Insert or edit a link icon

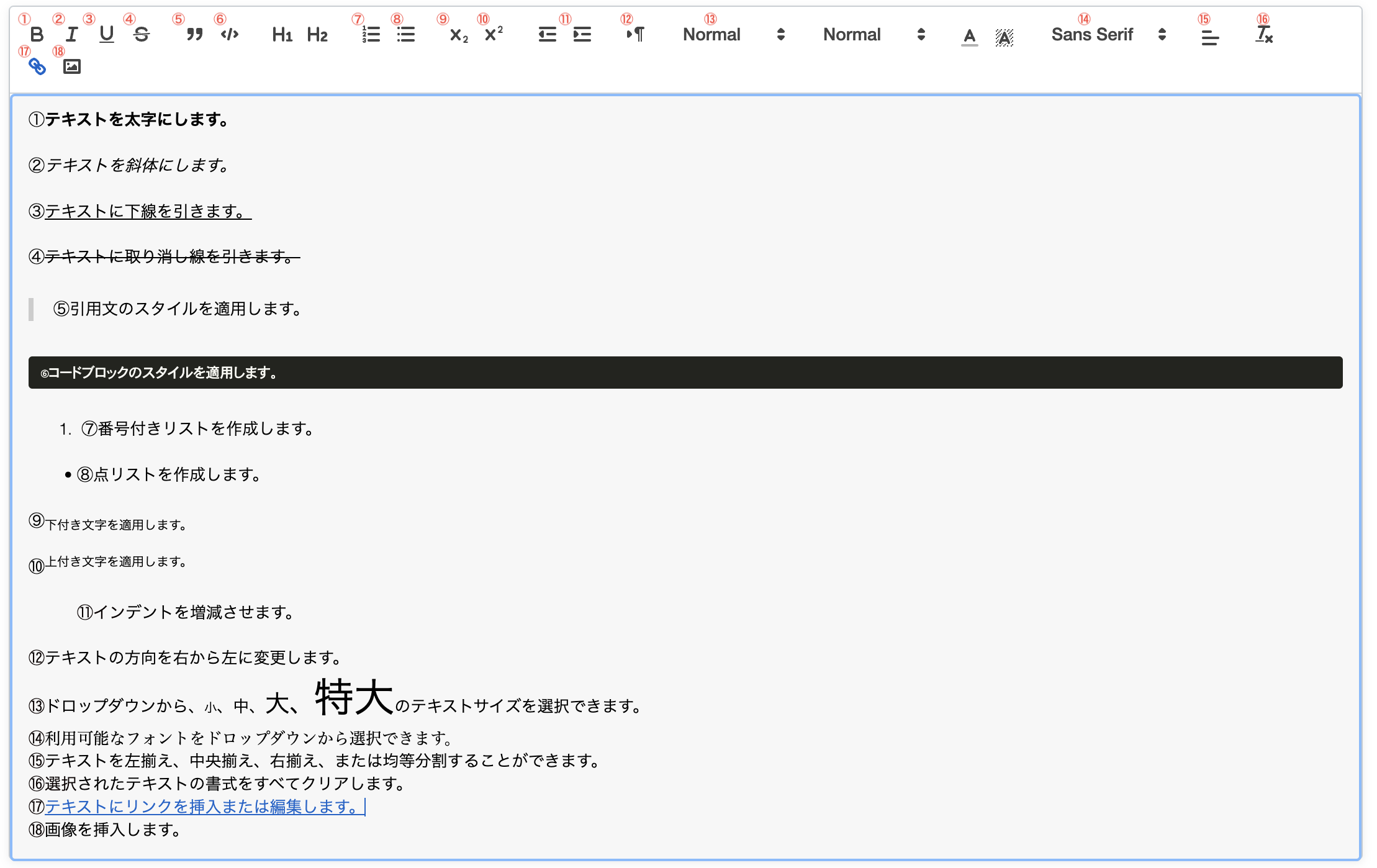click(37, 66)
